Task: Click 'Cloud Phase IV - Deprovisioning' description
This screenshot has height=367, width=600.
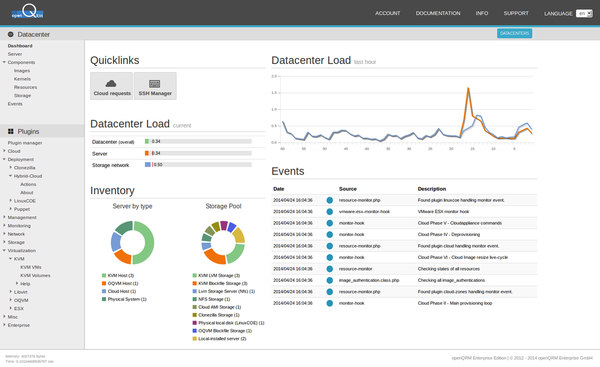Action: tap(448, 235)
